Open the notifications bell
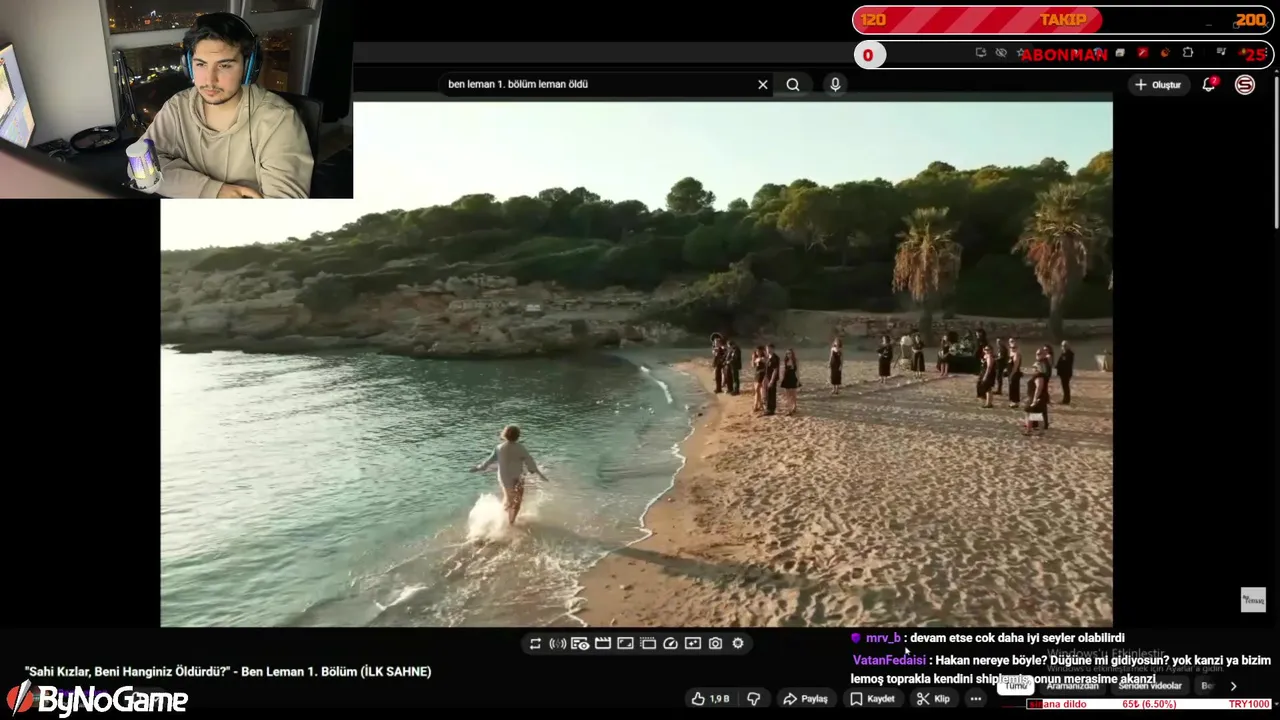The image size is (1280, 720). pos(1209,85)
